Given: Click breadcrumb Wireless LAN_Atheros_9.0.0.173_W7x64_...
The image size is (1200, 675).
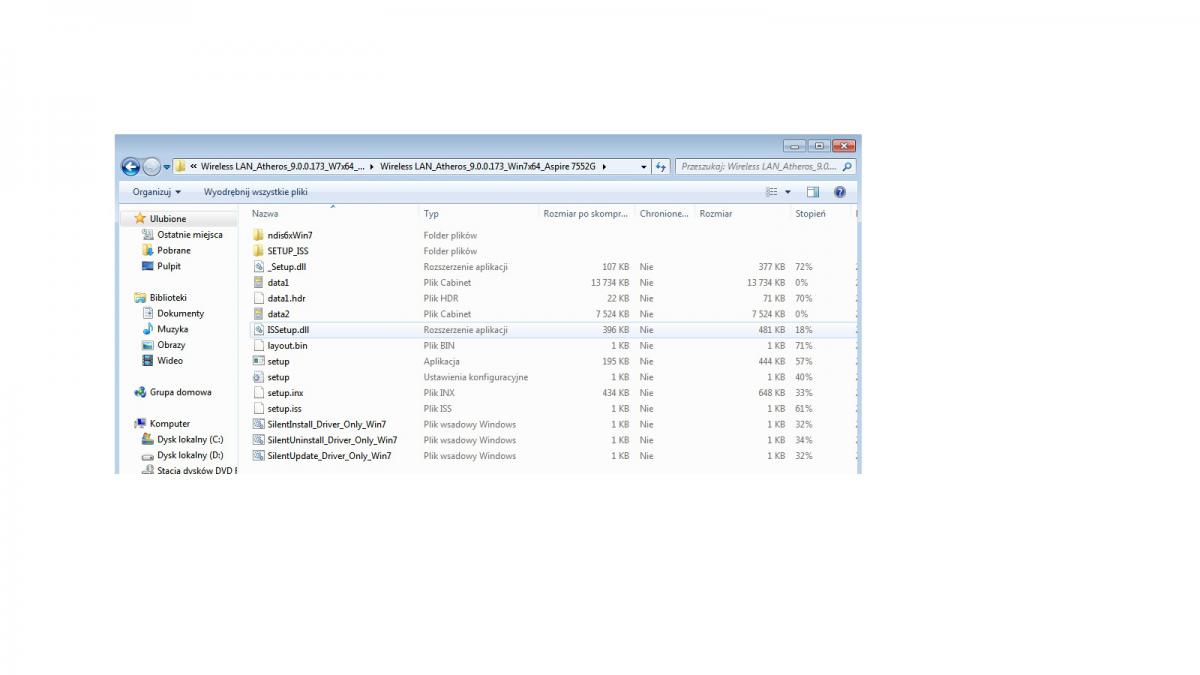Looking at the screenshot, I should click(282, 167).
